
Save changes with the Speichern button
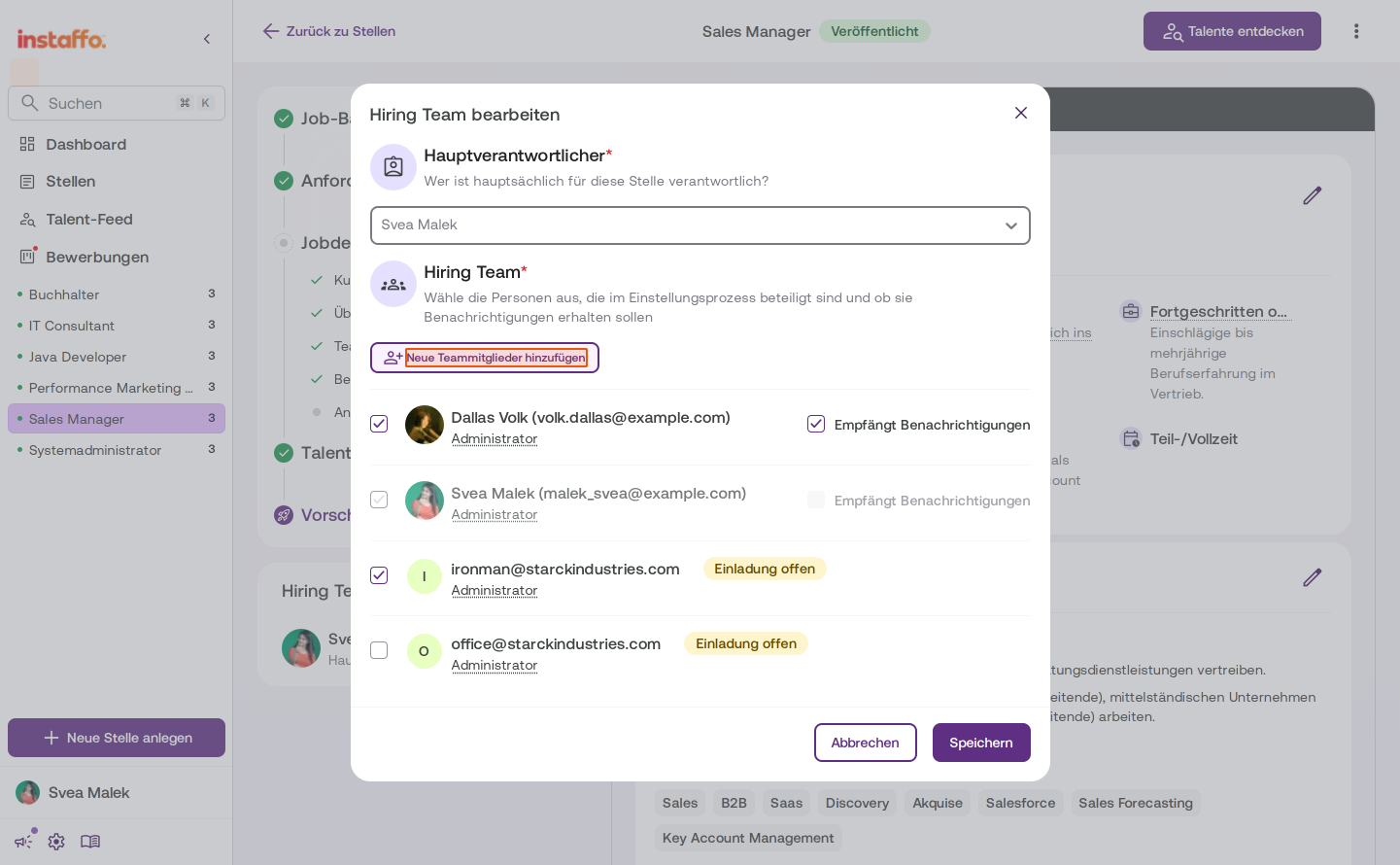pos(981,743)
